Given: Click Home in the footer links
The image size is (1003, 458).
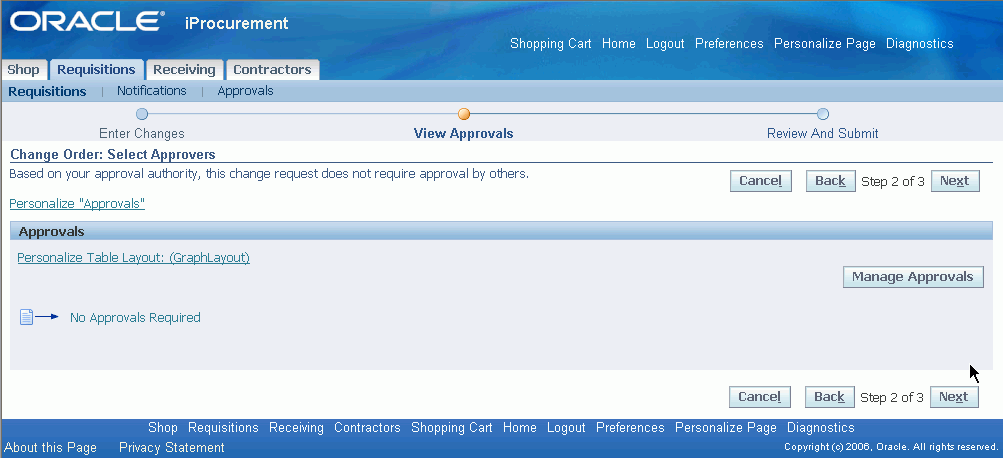Looking at the screenshot, I should (519, 427).
